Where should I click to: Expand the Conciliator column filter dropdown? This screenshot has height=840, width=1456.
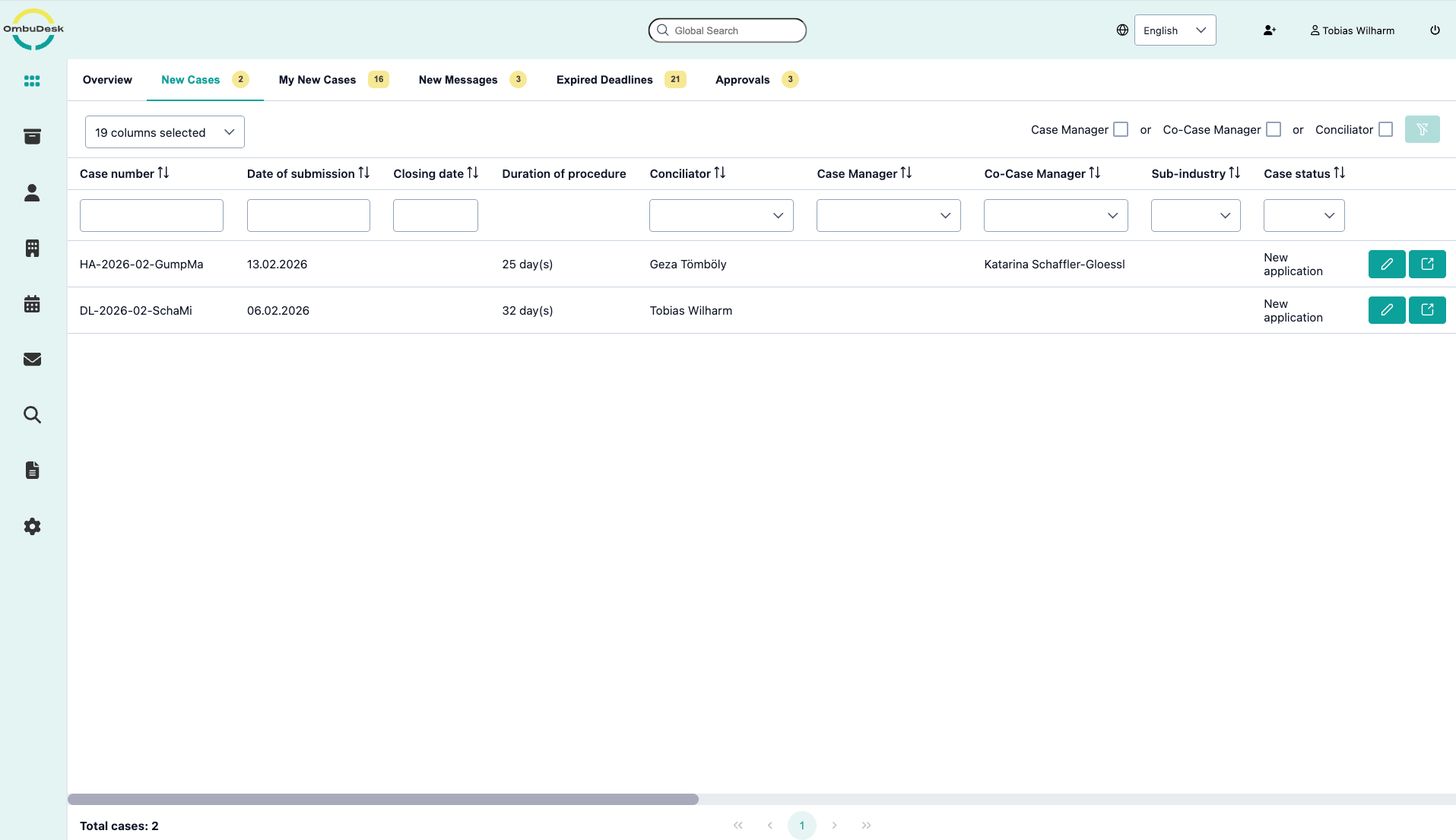coord(721,216)
